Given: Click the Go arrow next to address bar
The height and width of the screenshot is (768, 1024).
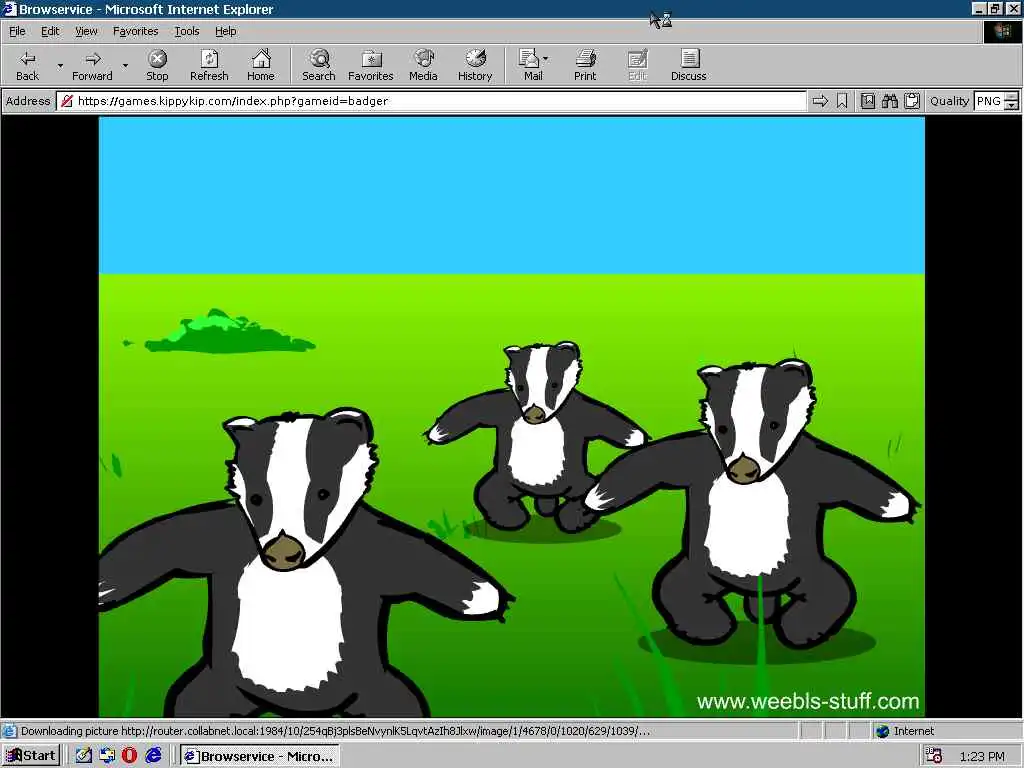Looking at the screenshot, I should point(820,101).
